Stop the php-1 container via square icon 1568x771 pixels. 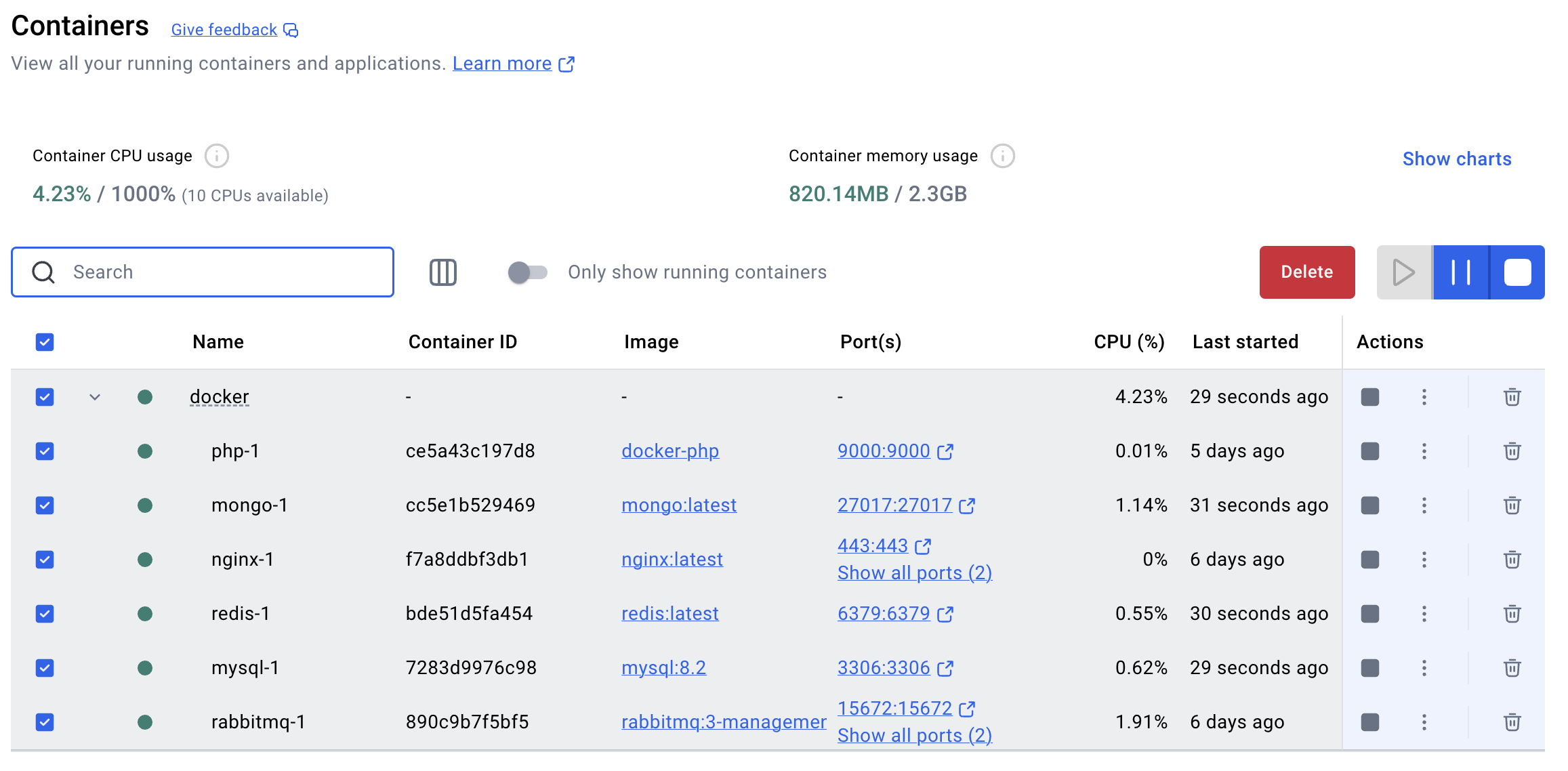pos(1369,451)
